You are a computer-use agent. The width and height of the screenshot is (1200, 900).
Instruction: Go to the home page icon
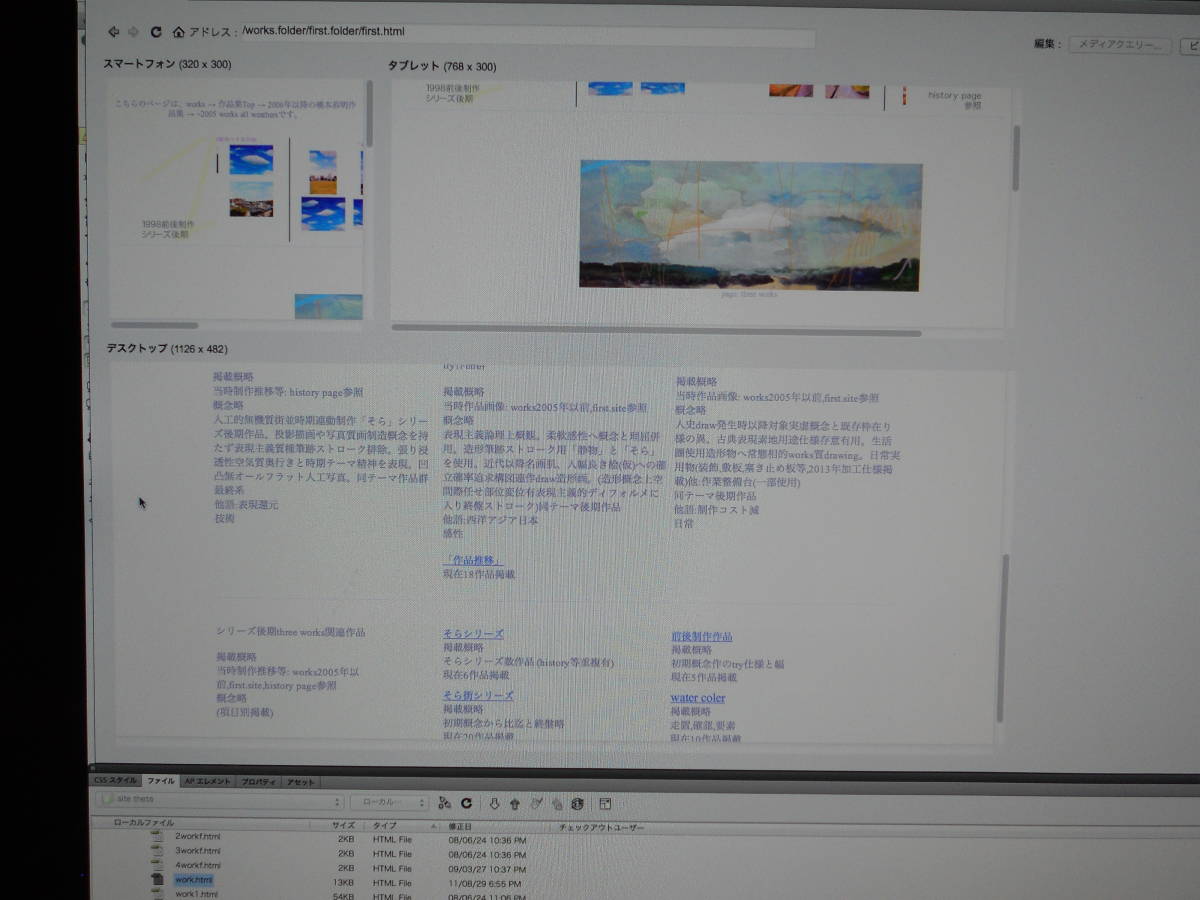(x=178, y=32)
